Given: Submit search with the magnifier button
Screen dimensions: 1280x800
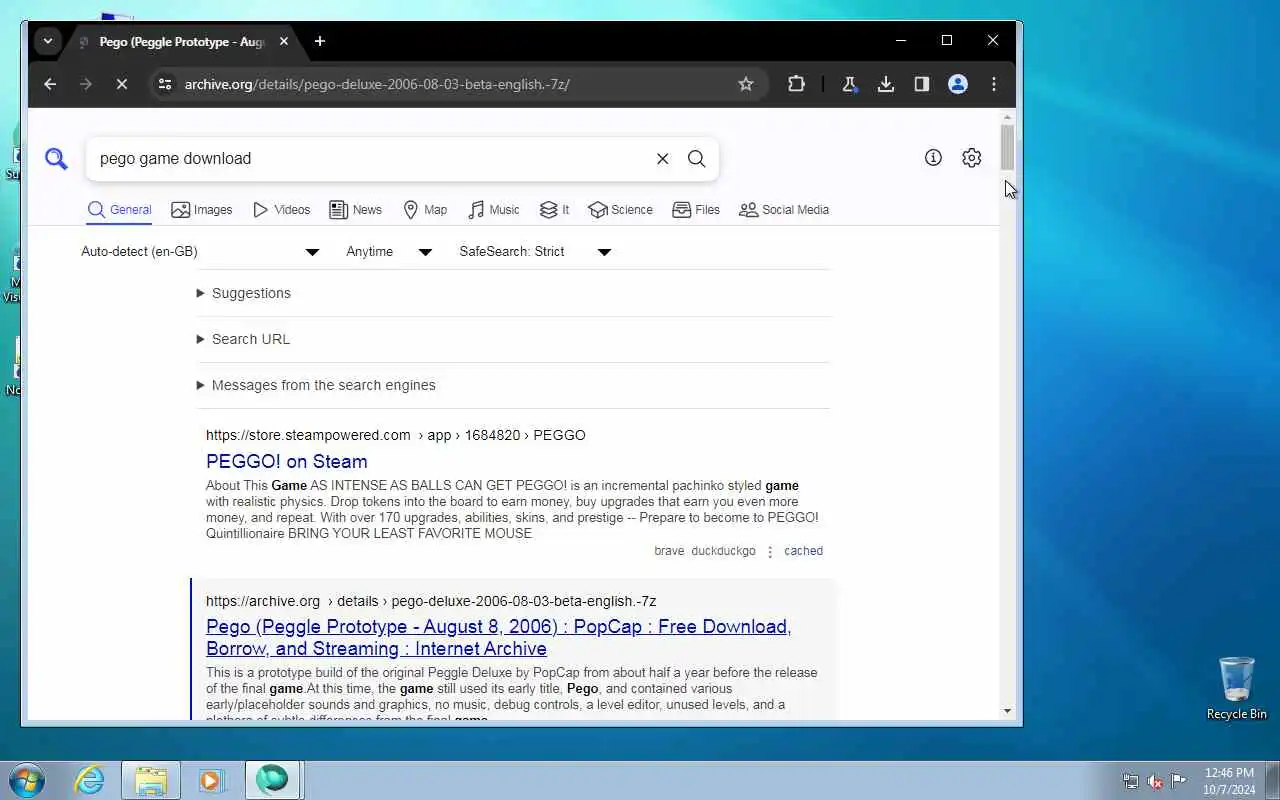Looking at the screenshot, I should pyautogui.click(x=697, y=158).
